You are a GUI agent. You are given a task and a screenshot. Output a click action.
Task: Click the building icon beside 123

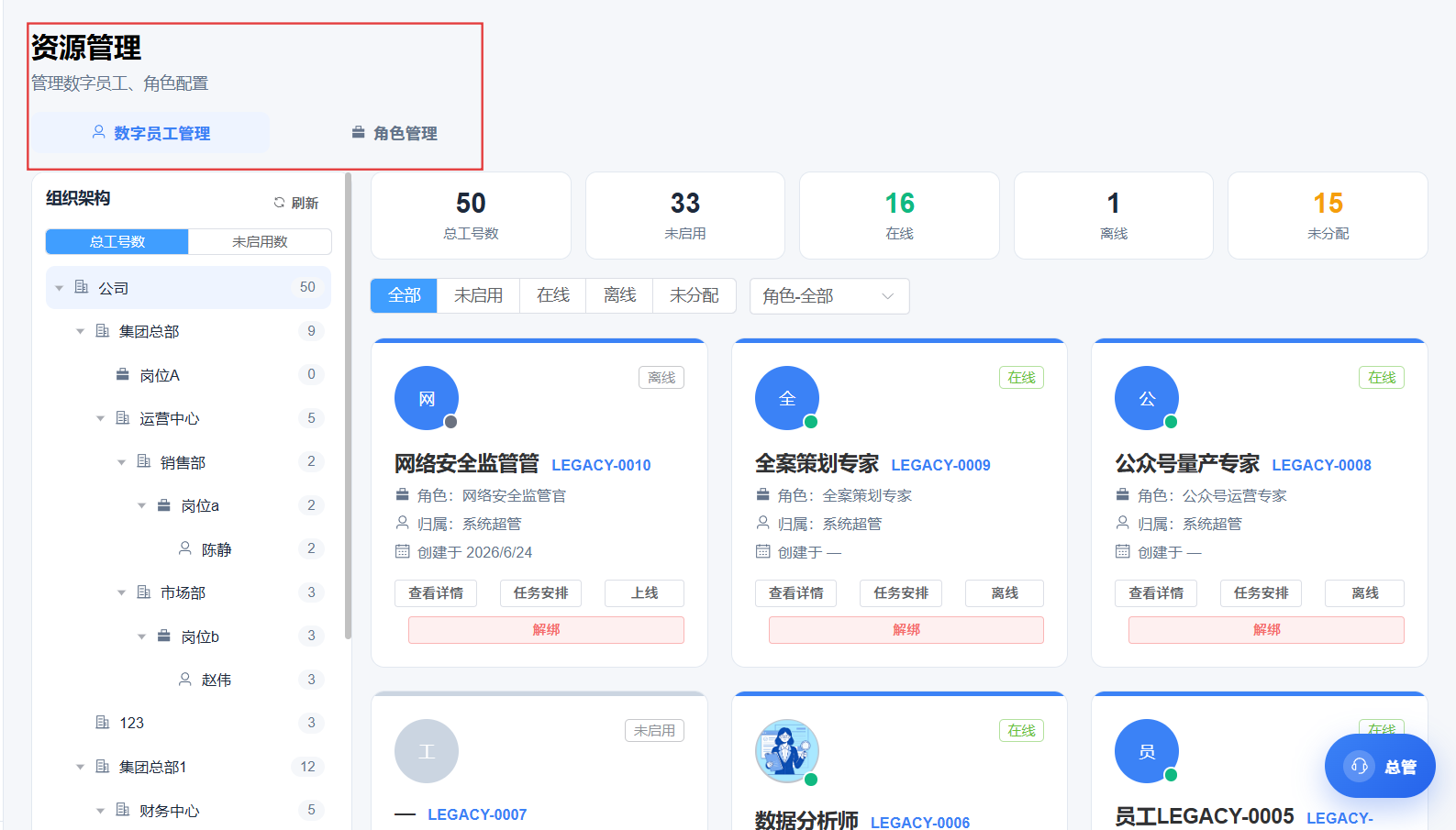tap(103, 723)
